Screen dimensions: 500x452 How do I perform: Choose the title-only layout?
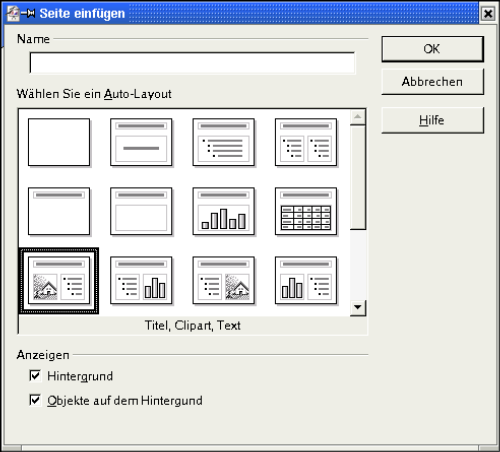click(59, 211)
